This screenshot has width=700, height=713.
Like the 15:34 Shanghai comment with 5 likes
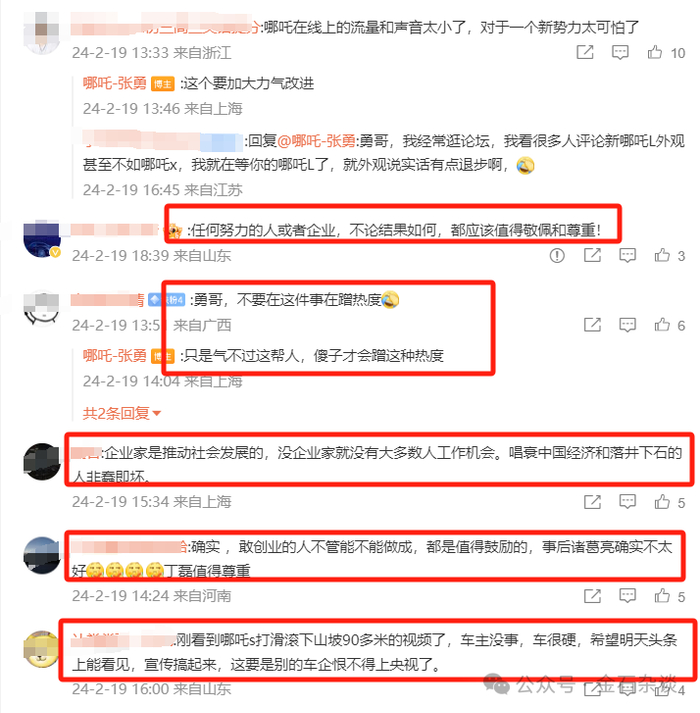(662, 502)
